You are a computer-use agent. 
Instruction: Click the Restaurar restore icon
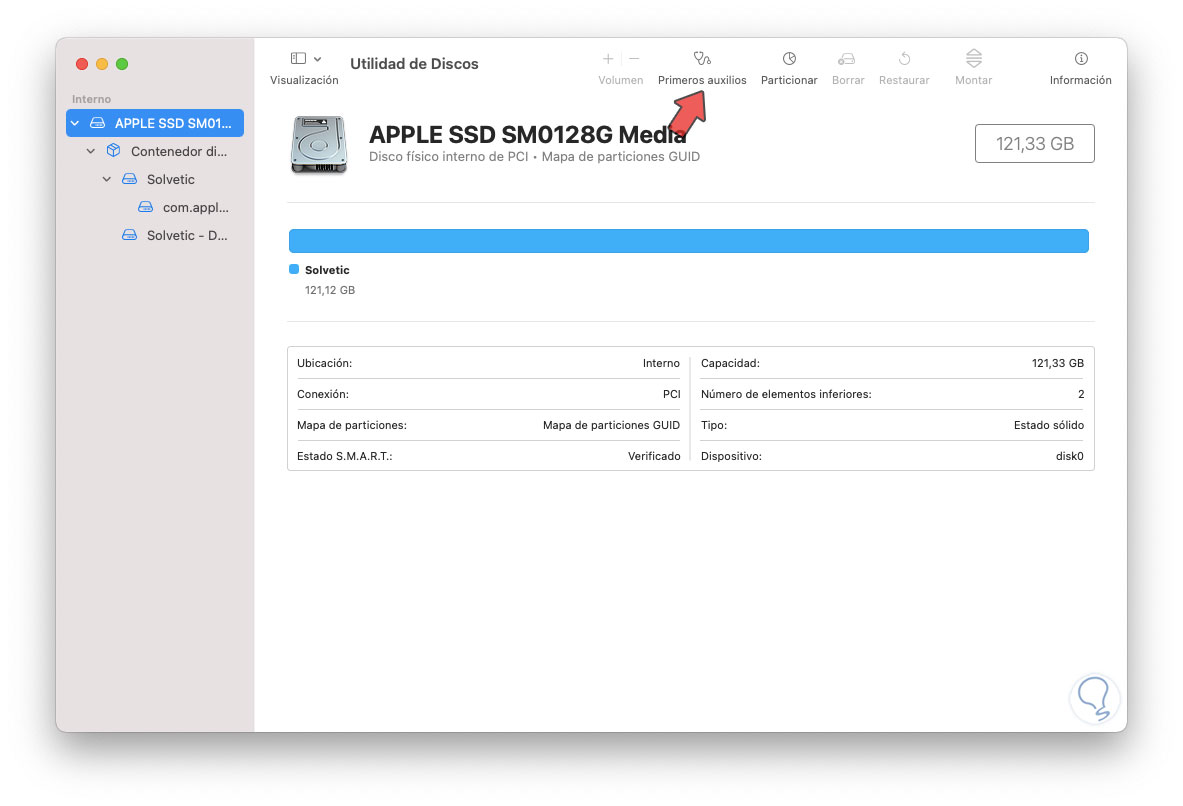(904, 59)
